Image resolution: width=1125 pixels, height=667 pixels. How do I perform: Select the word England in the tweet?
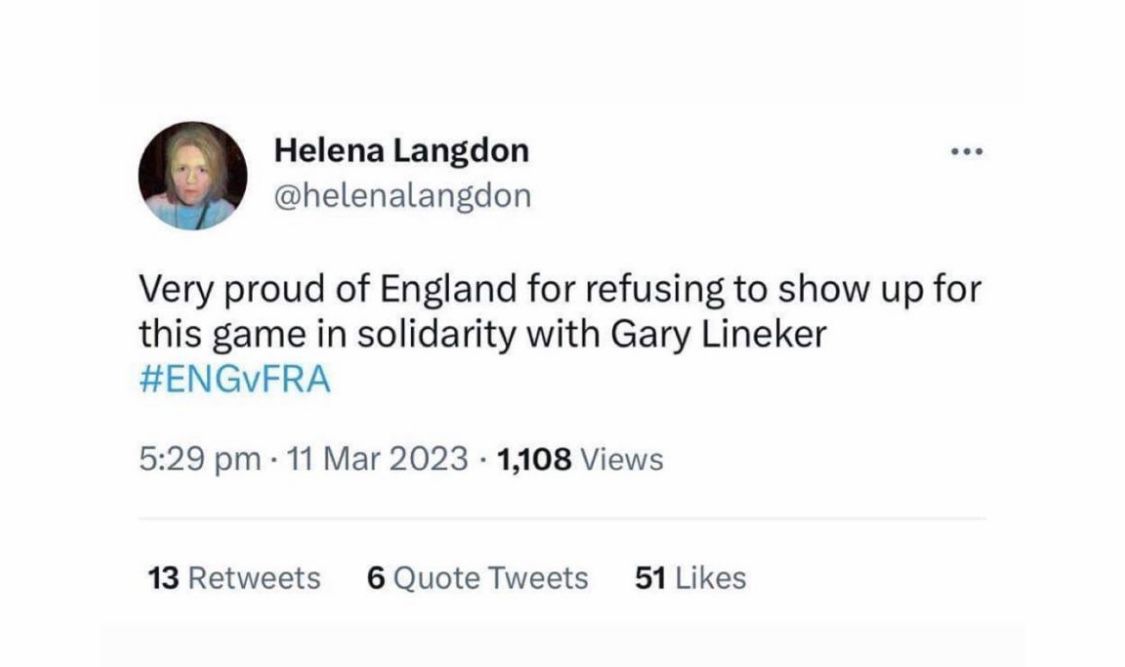click(448, 289)
